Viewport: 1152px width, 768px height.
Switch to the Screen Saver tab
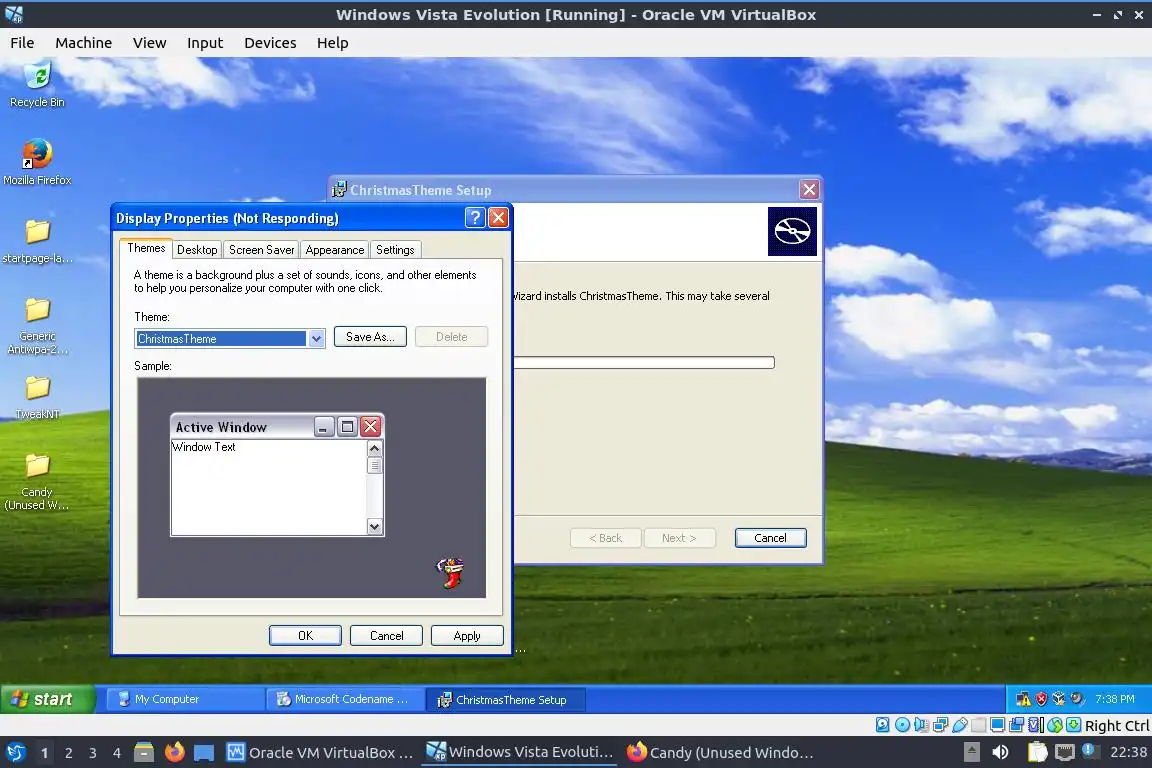(262, 250)
